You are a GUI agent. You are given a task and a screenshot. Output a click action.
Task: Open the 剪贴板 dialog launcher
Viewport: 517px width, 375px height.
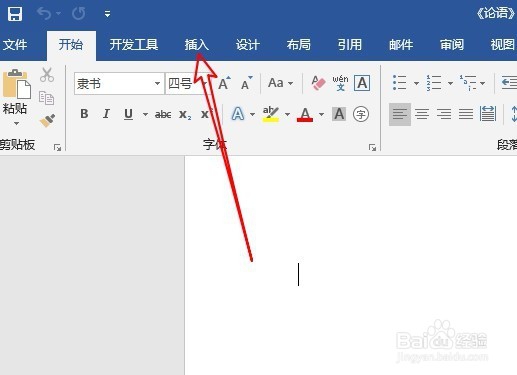coord(58,147)
